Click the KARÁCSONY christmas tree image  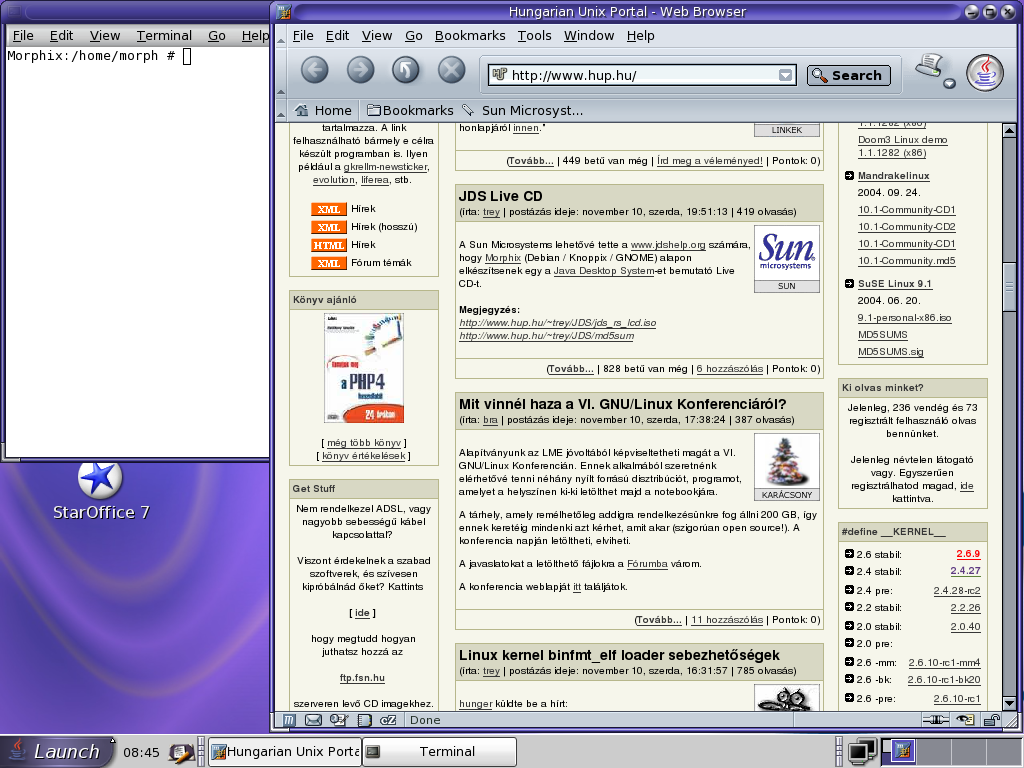pyautogui.click(x=786, y=460)
